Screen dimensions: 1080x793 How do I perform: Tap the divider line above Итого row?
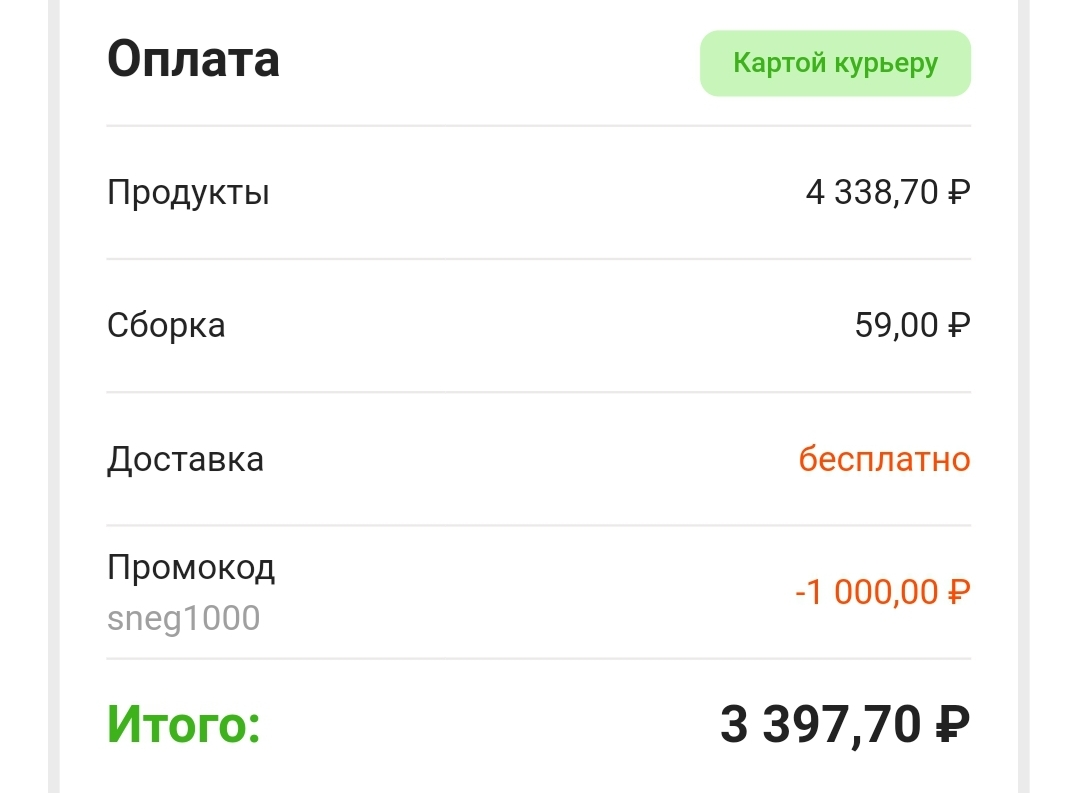(539, 659)
